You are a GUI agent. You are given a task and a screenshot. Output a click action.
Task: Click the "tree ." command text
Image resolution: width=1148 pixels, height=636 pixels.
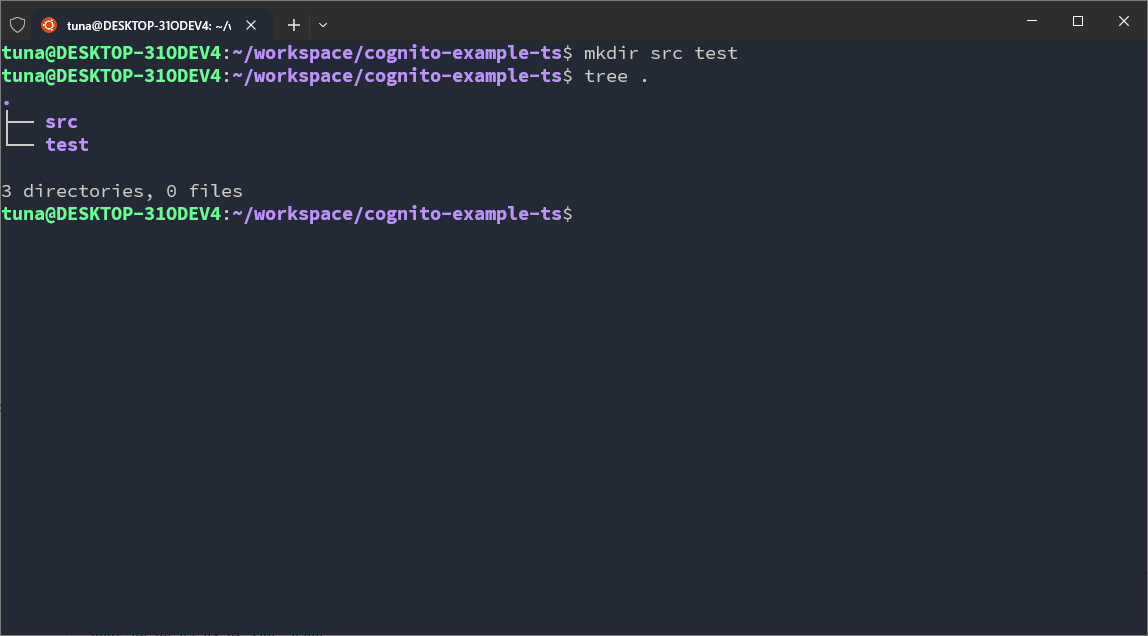coord(617,76)
